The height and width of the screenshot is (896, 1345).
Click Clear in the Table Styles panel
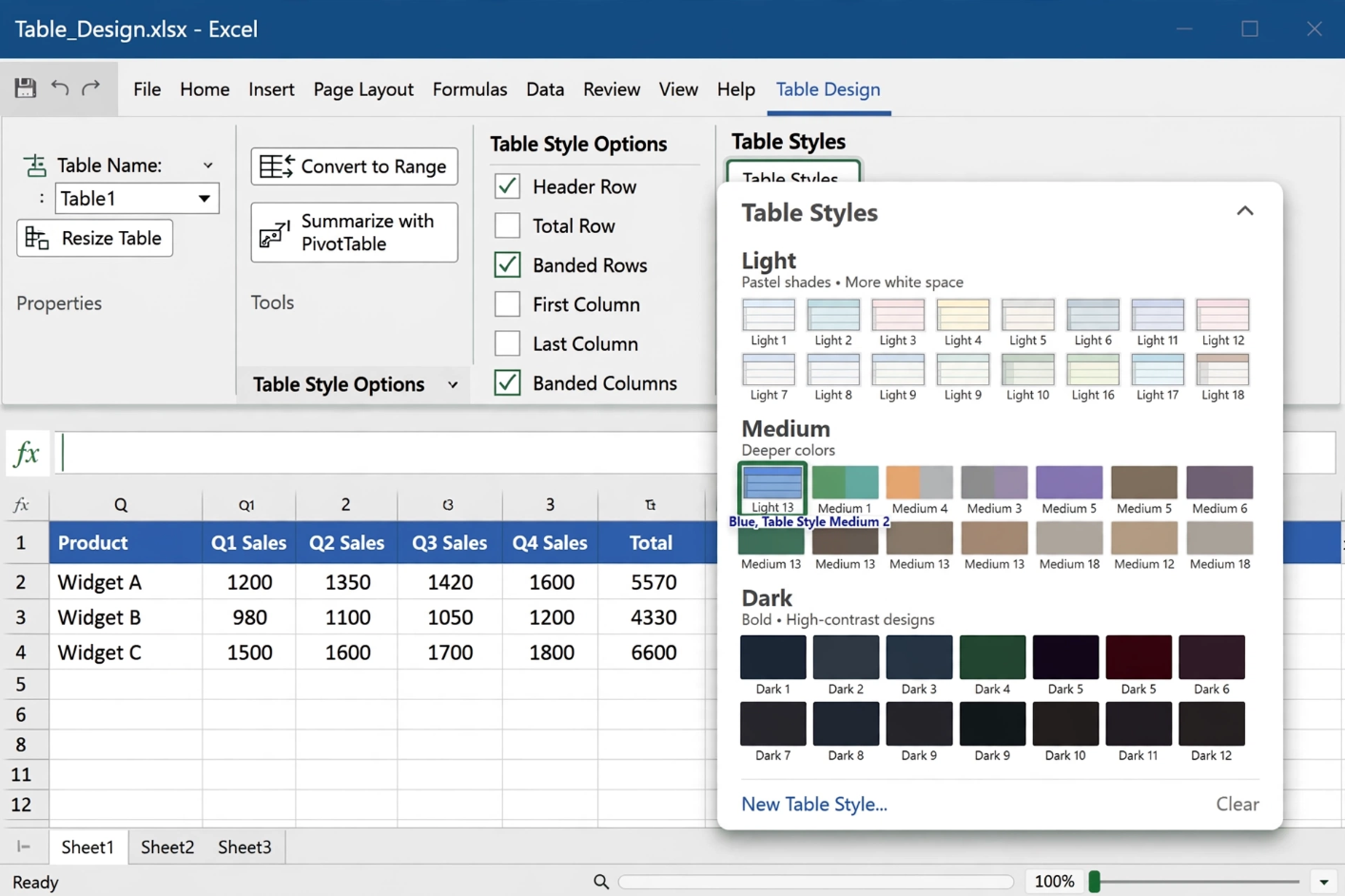pyautogui.click(x=1238, y=804)
